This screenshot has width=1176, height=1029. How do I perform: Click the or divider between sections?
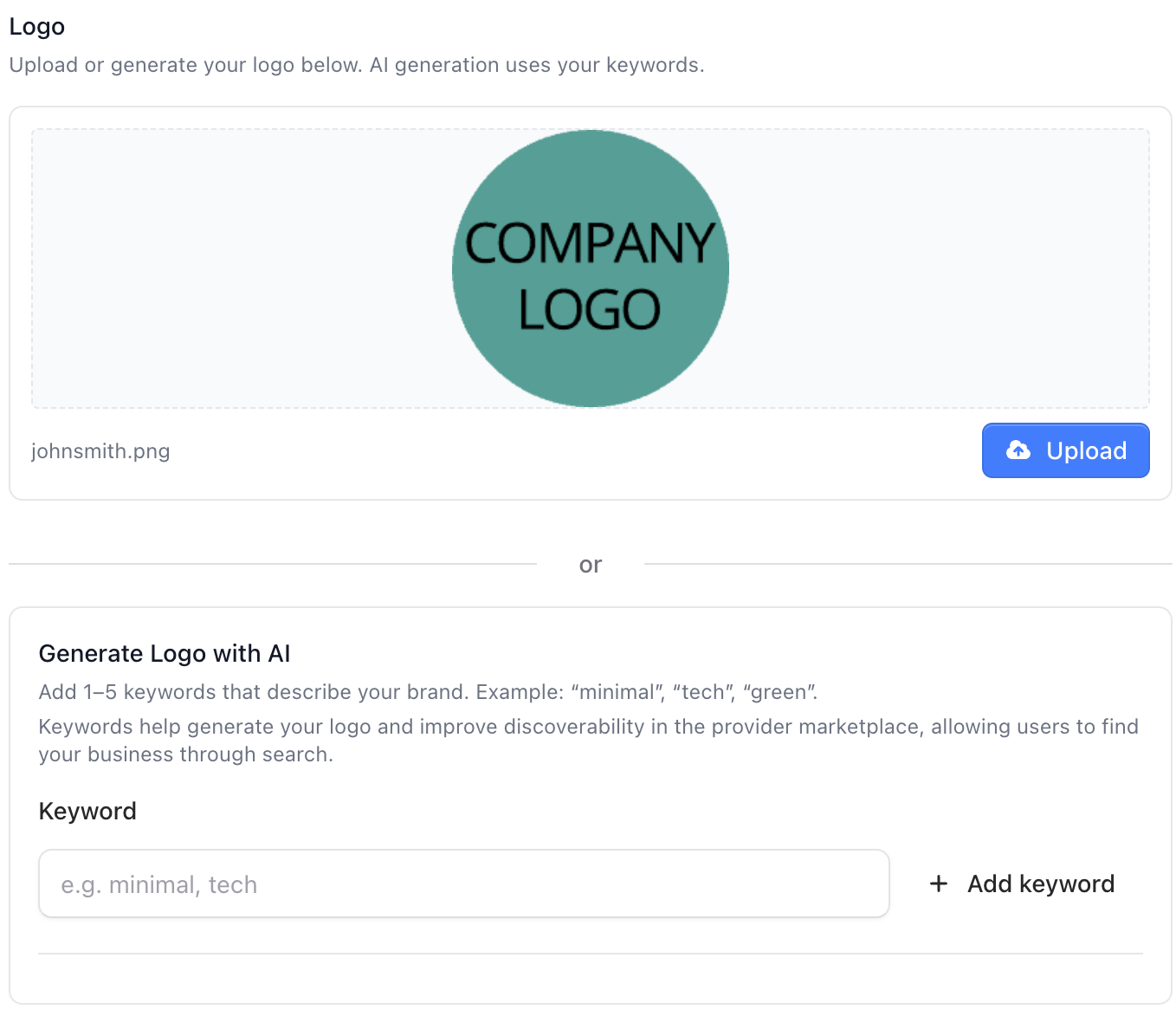(x=591, y=564)
